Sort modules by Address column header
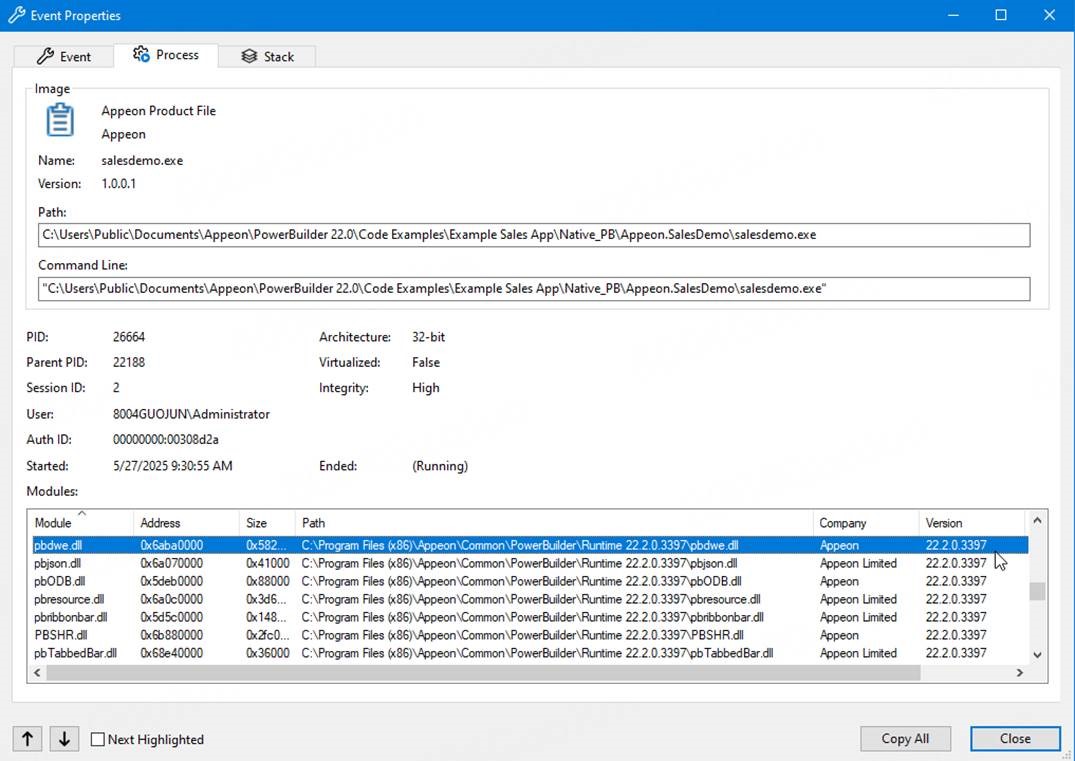 click(x=186, y=522)
